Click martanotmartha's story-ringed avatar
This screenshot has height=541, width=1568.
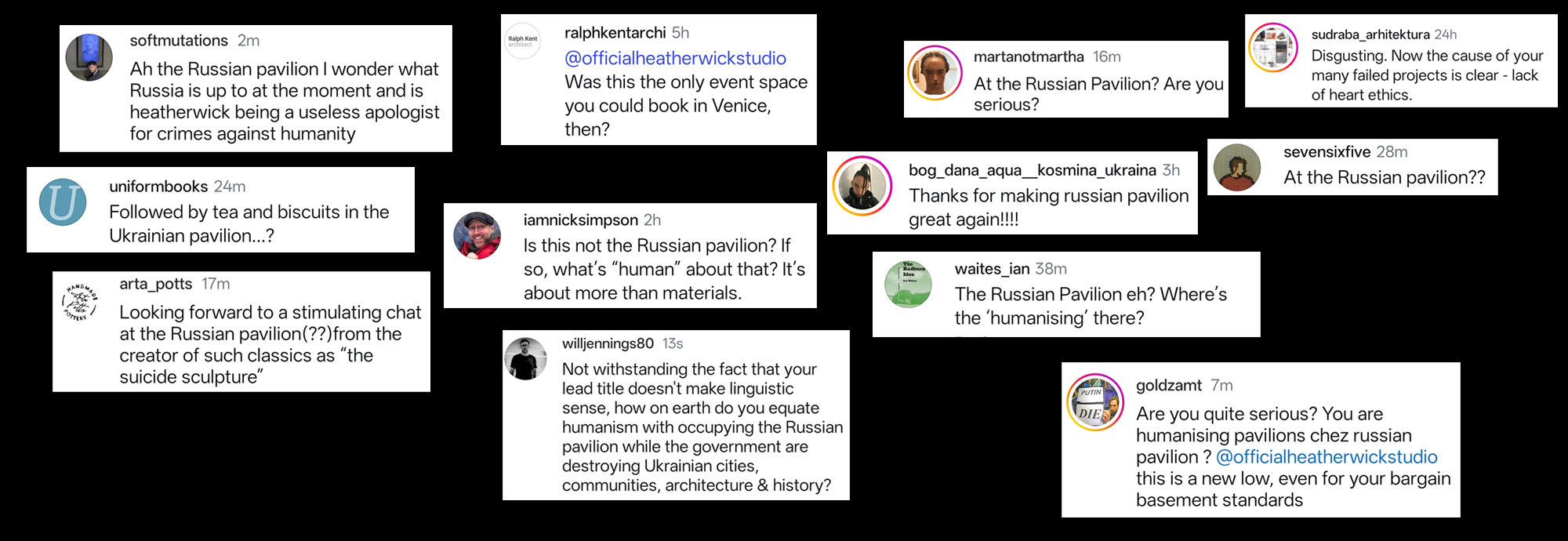tap(935, 72)
